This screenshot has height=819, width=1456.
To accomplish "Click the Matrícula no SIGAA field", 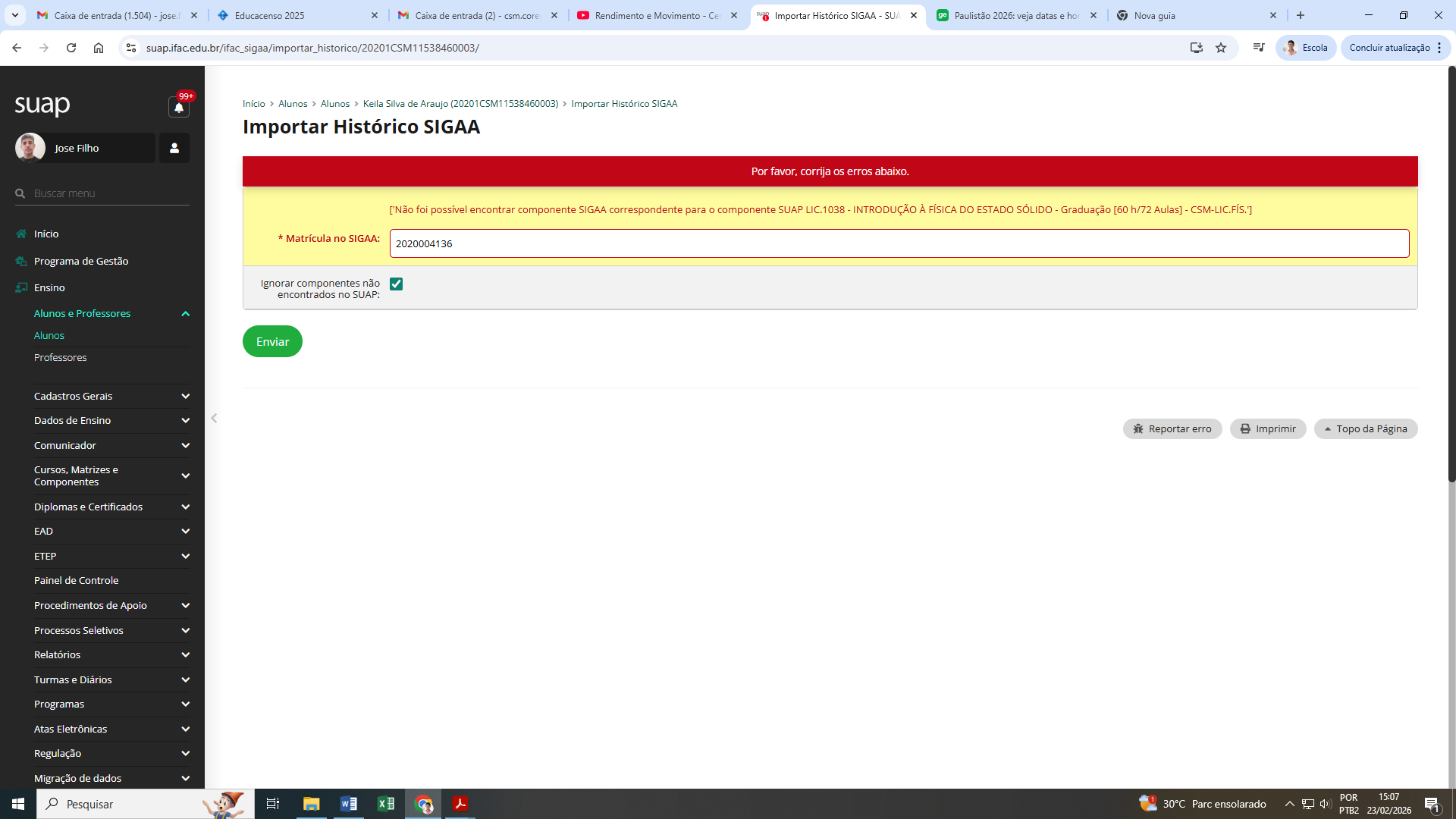I will coord(899,243).
